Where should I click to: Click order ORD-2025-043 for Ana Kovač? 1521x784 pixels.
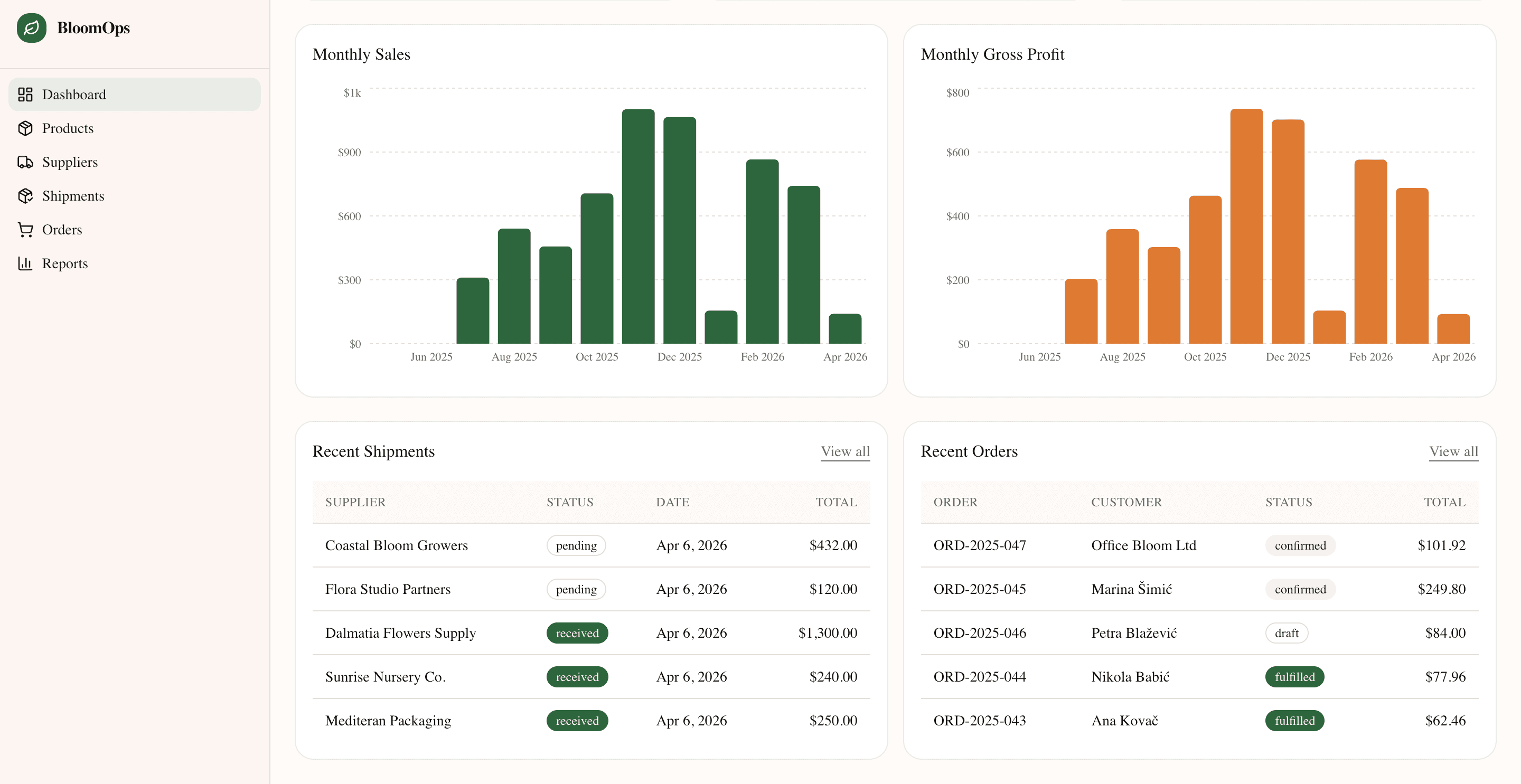pos(979,720)
